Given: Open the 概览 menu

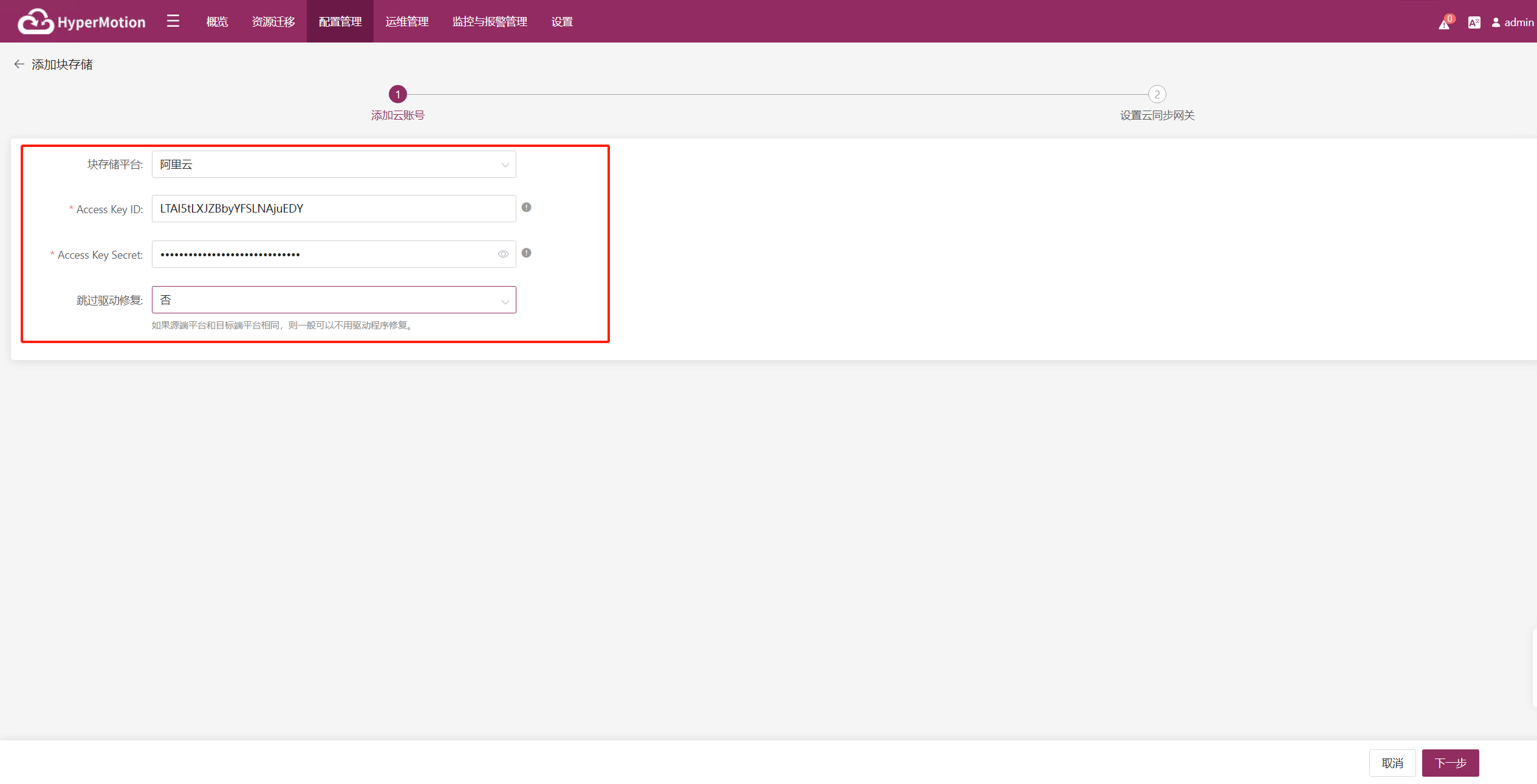Looking at the screenshot, I should coord(217,22).
